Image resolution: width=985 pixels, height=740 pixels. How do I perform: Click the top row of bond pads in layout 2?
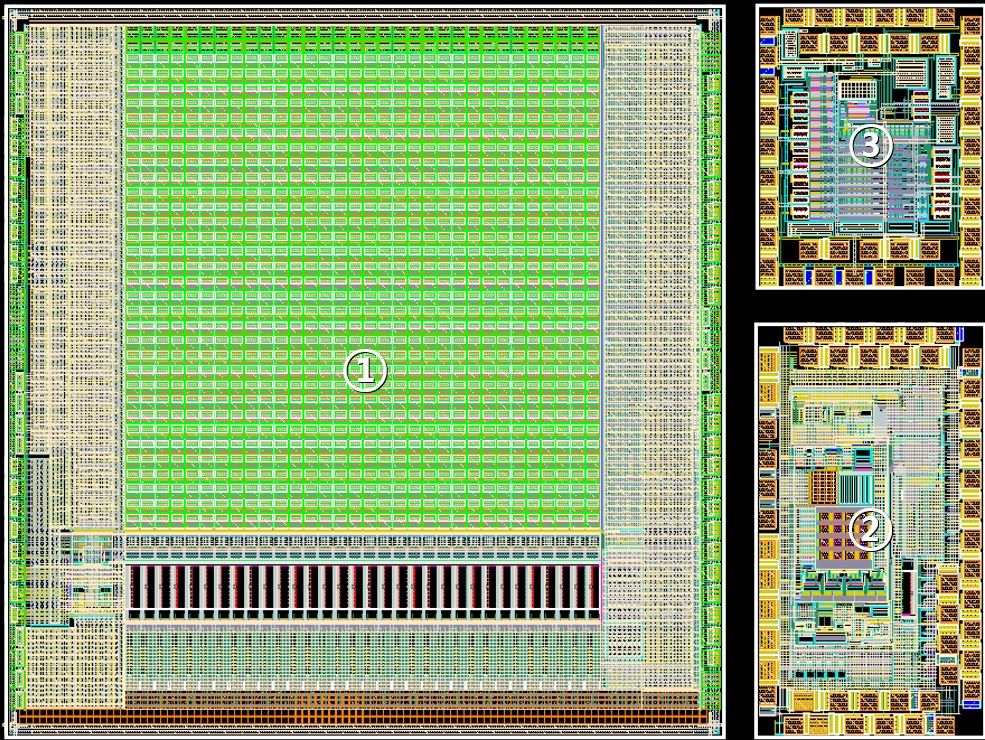tap(870, 356)
